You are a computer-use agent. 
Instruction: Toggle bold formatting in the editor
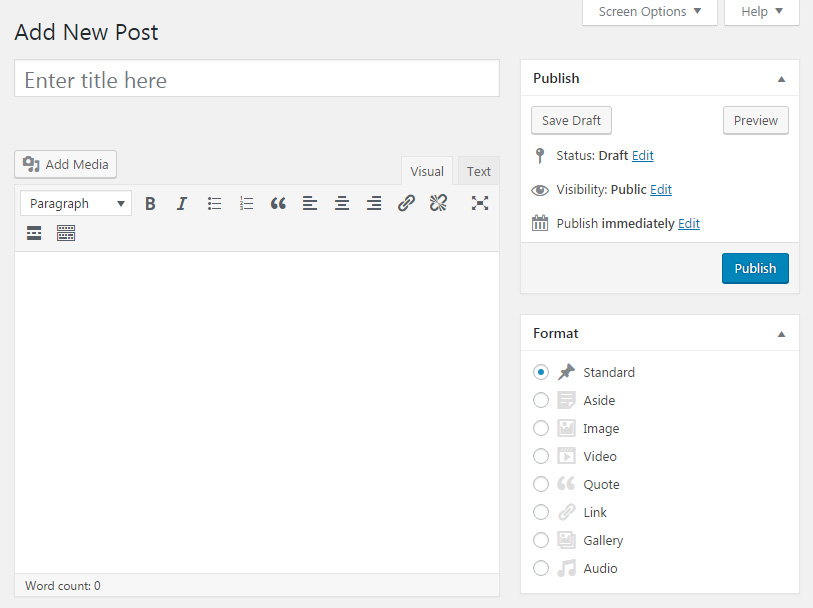(x=150, y=203)
